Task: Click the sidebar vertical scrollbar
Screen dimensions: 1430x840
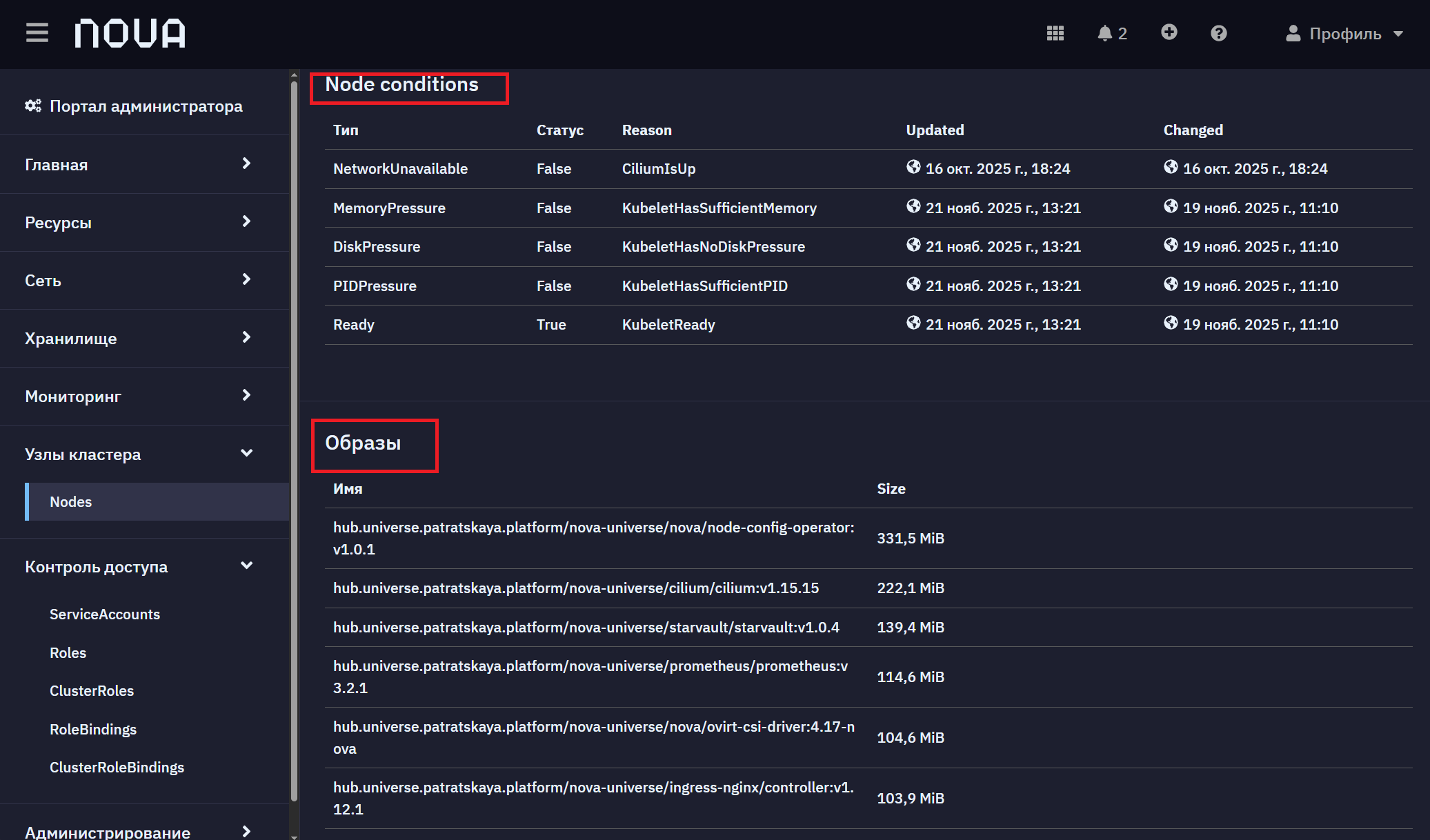Action: pos(294,441)
